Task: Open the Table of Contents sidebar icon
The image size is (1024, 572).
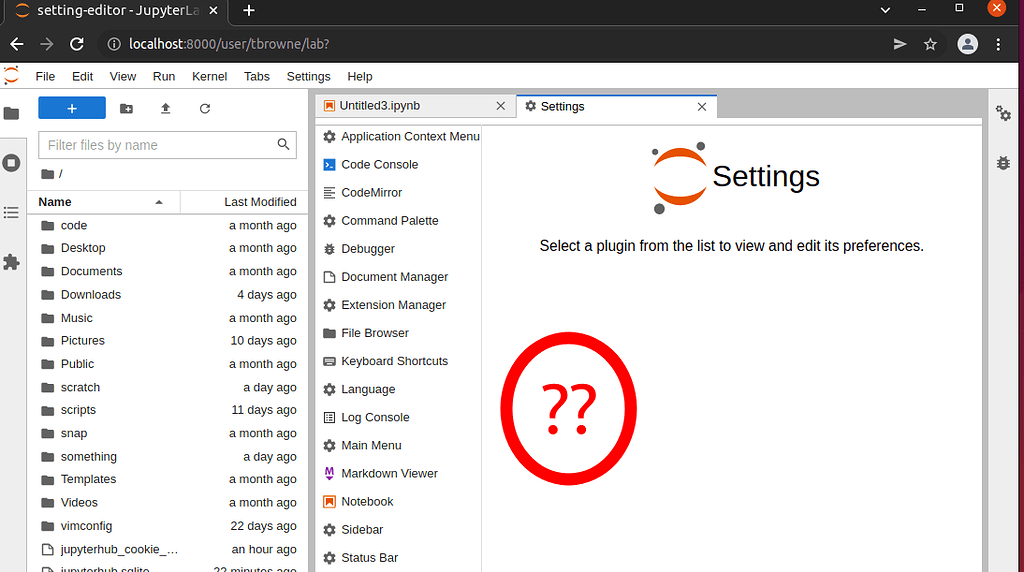Action: tap(12, 212)
